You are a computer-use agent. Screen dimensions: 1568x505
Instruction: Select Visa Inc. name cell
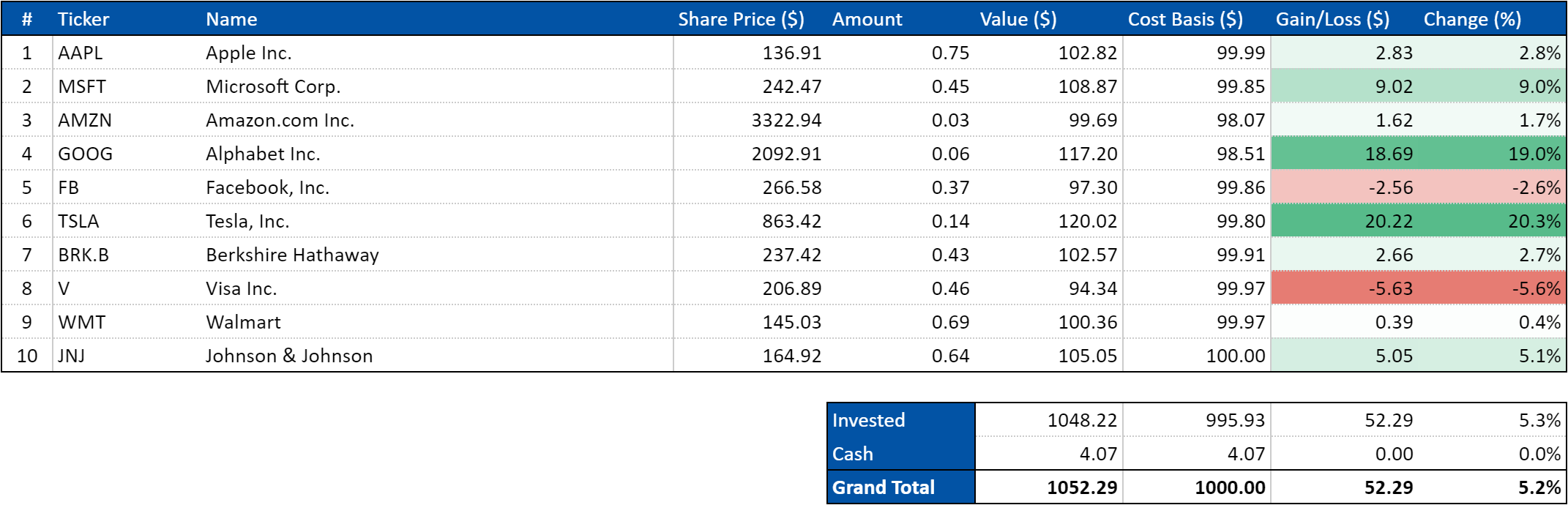(x=437, y=288)
